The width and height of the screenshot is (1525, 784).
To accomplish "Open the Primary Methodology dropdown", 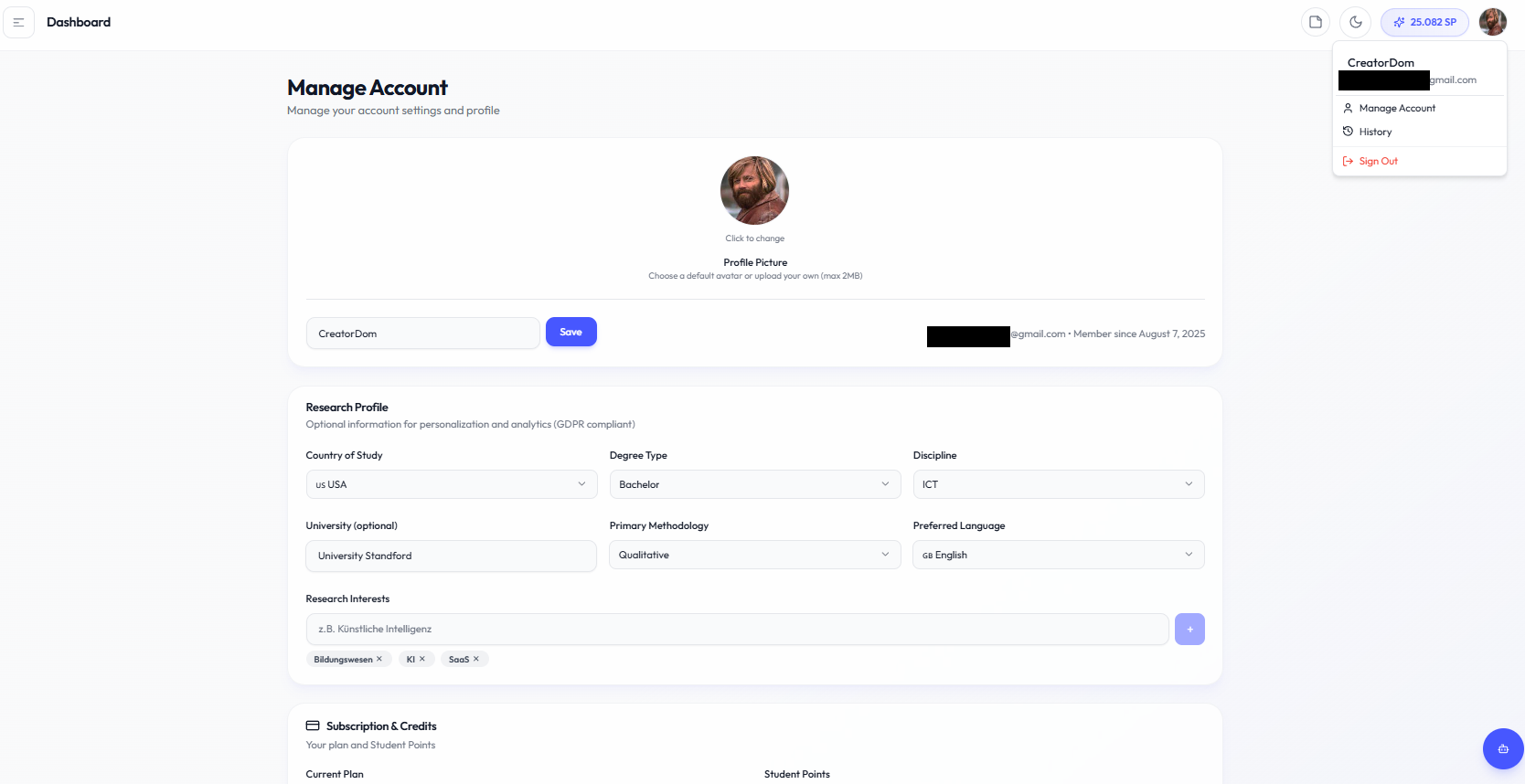I will point(754,555).
